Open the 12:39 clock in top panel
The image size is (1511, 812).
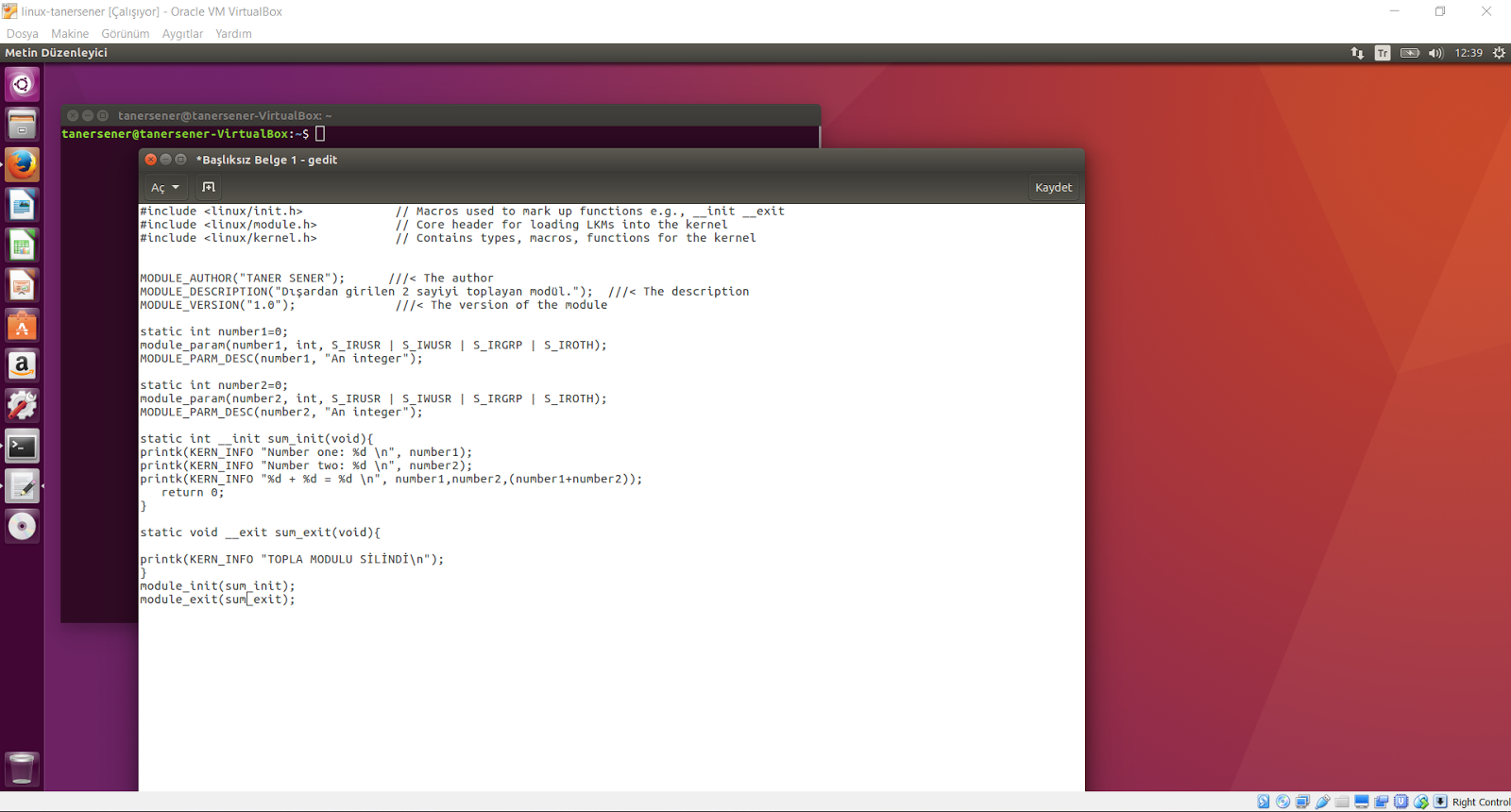point(1469,53)
